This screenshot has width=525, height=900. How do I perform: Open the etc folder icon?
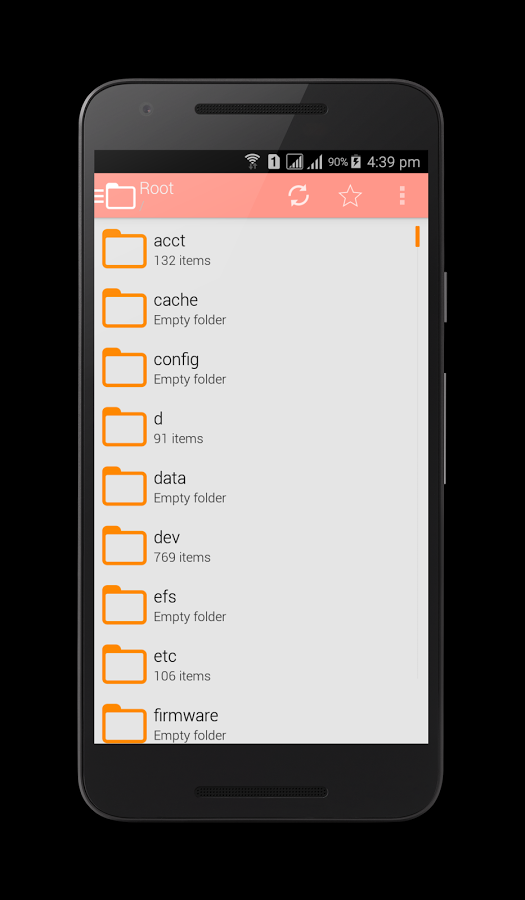point(124,664)
